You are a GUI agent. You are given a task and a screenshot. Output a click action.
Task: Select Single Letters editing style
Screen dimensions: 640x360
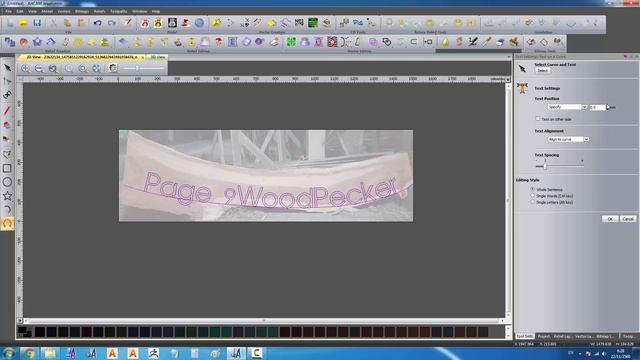point(533,202)
